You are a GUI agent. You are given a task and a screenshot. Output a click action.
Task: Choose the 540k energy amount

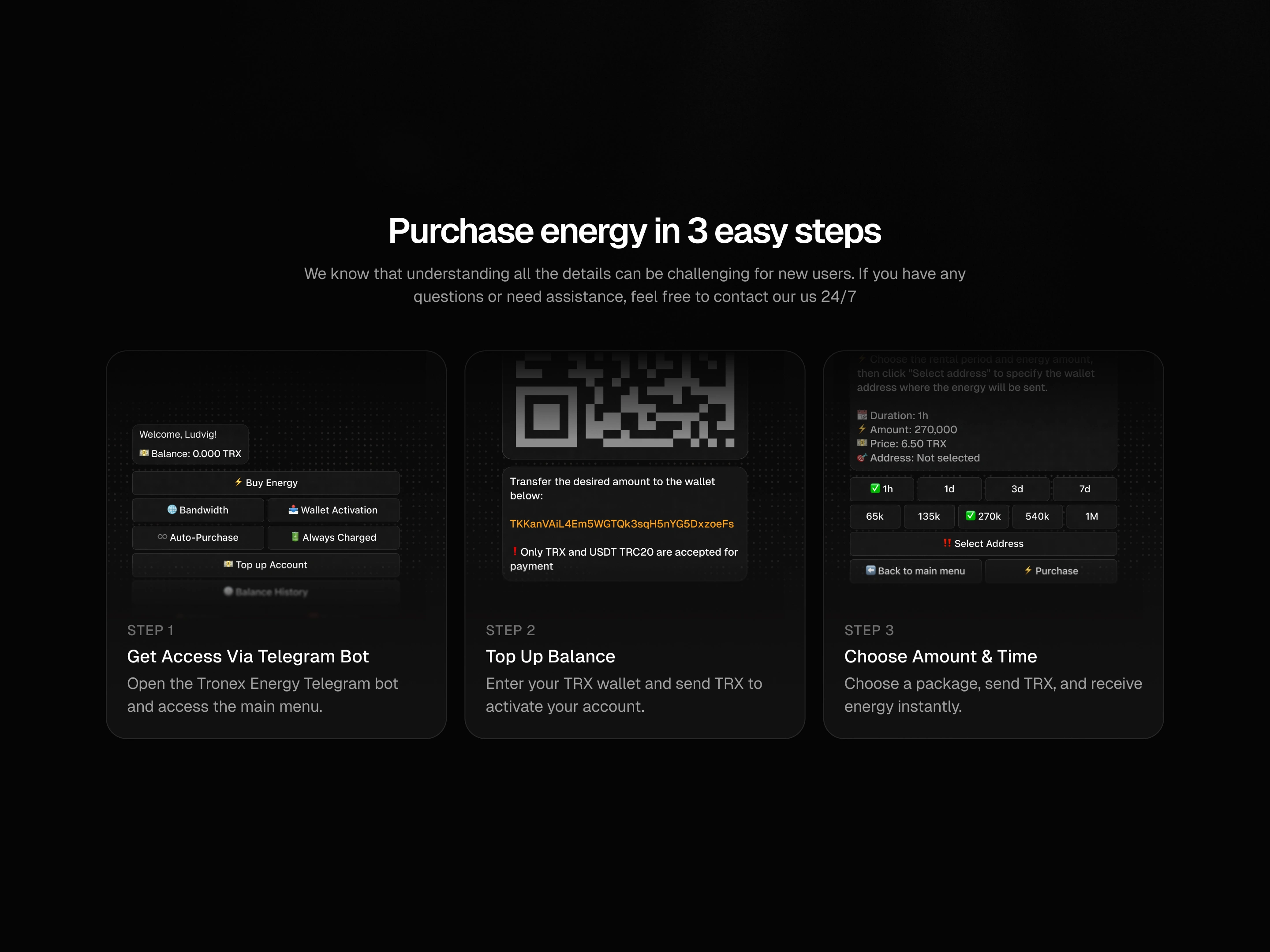tap(1037, 517)
